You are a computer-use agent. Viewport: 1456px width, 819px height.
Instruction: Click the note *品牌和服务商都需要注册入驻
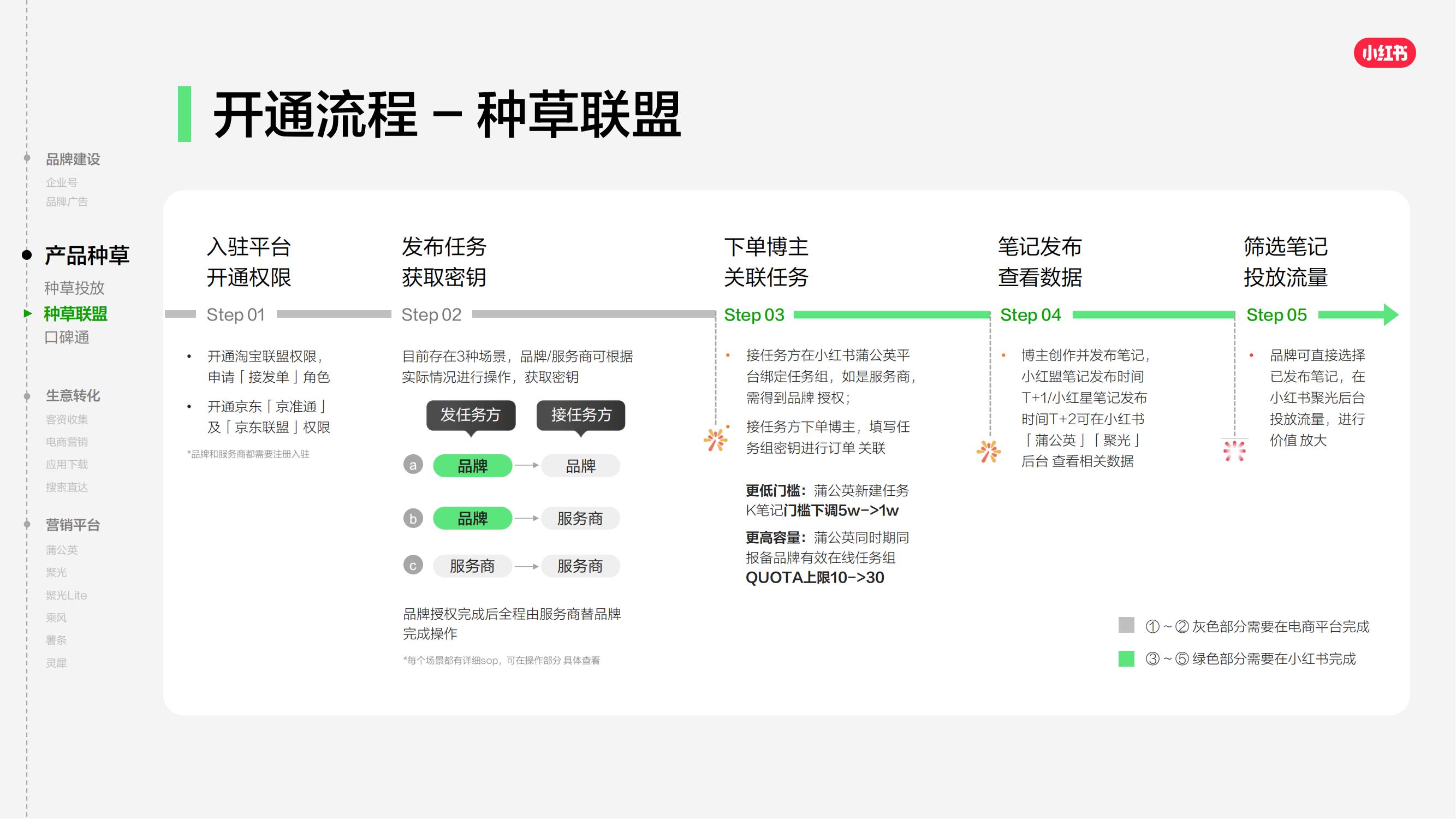click(x=248, y=454)
